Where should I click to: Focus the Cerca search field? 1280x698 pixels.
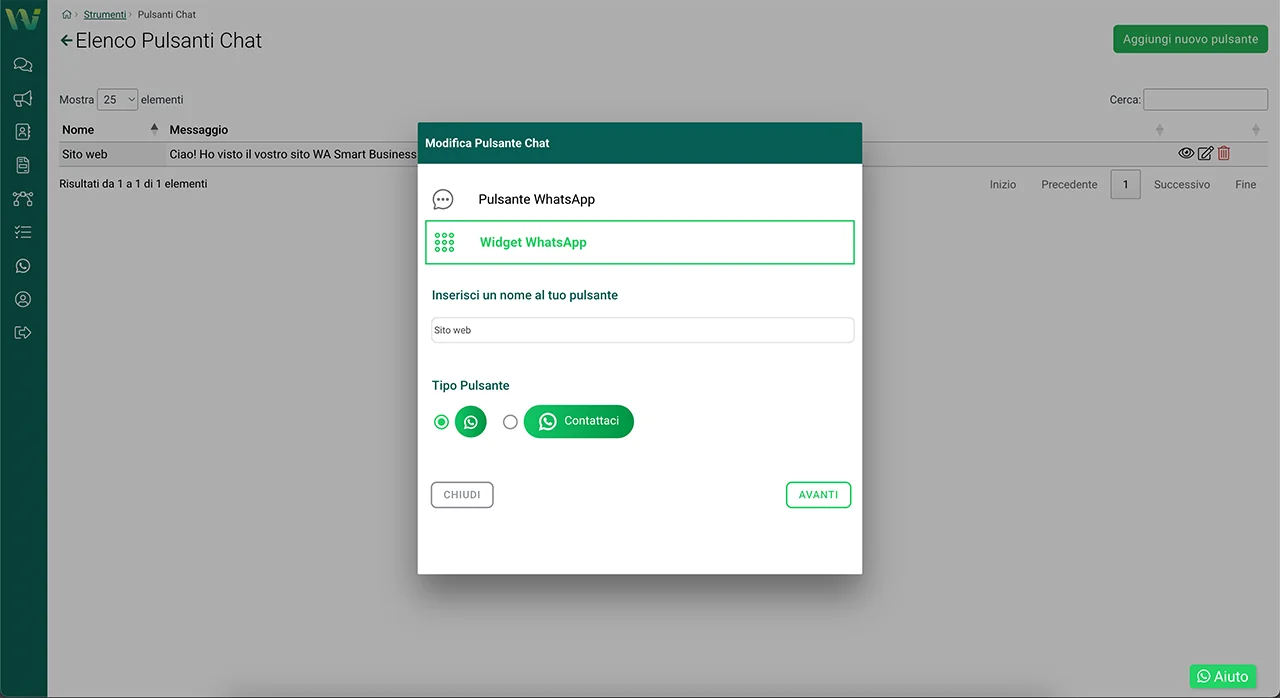(1205, 99)
